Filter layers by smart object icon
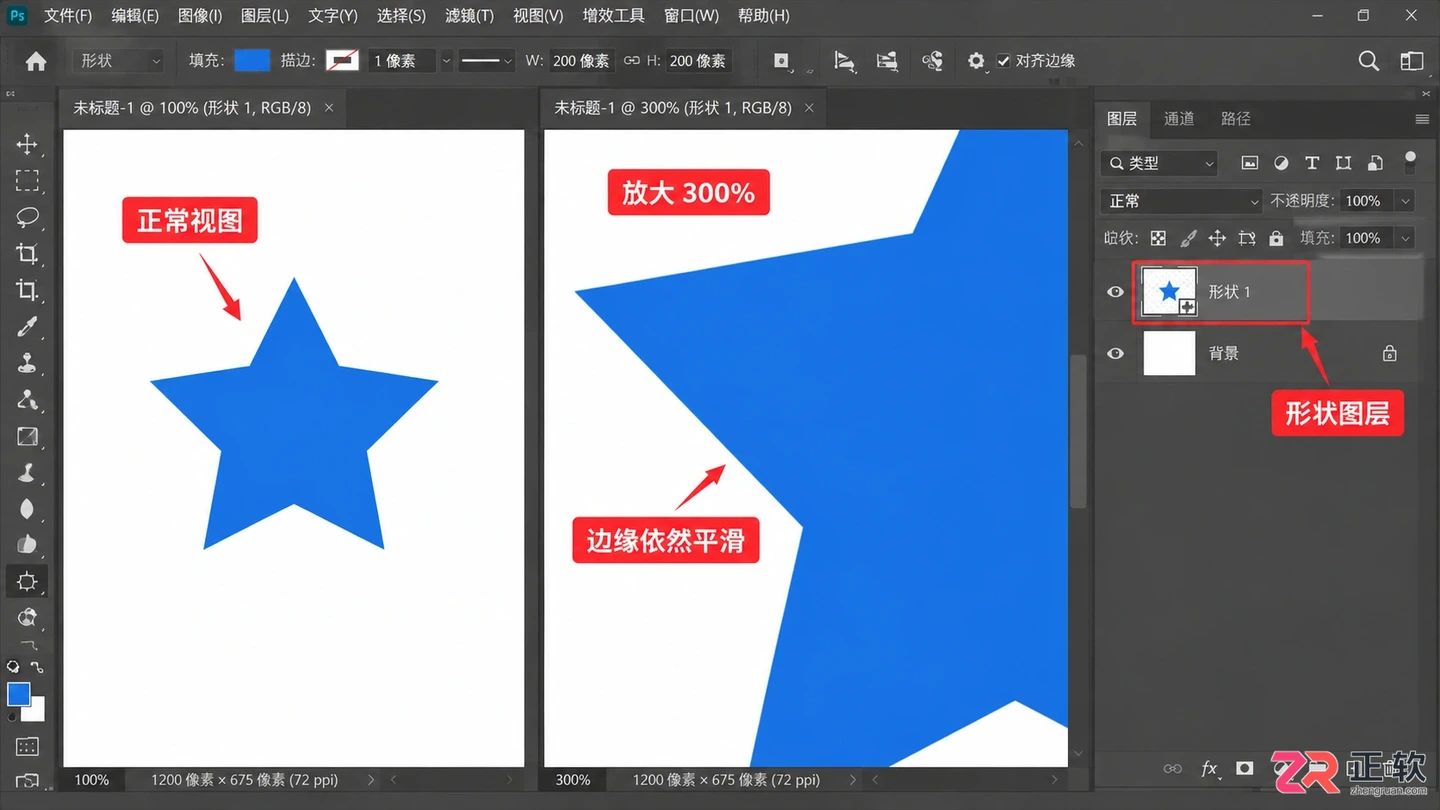 click(1375, 163)
